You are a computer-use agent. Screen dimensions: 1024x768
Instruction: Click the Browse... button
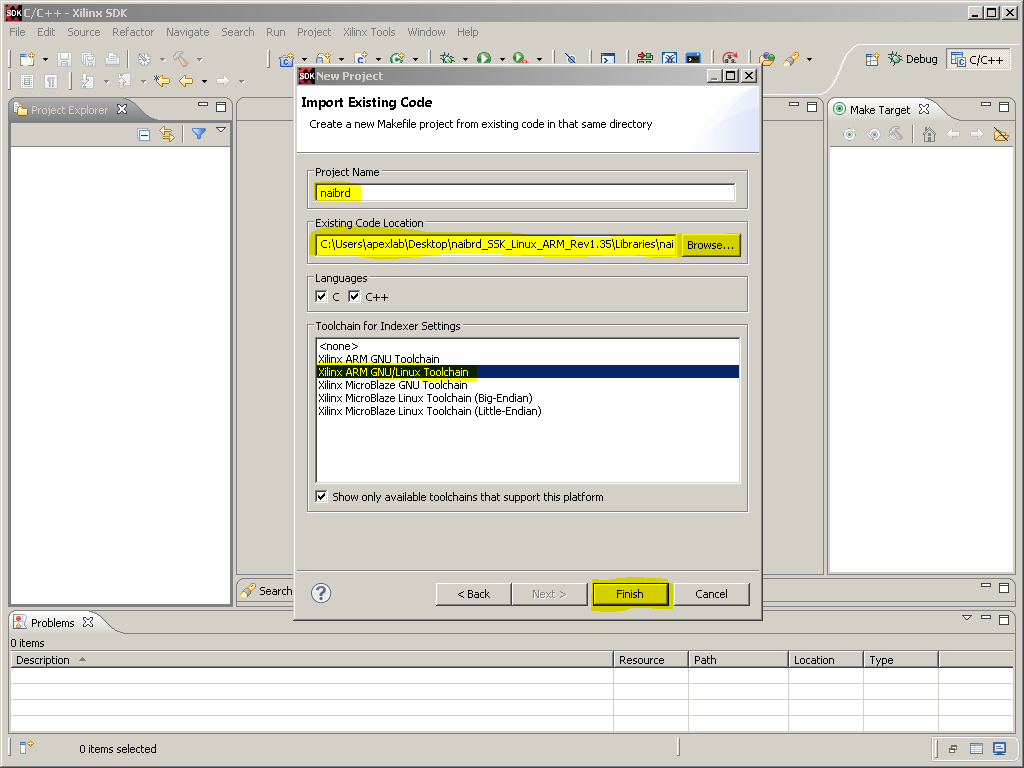tap(711, 245)
